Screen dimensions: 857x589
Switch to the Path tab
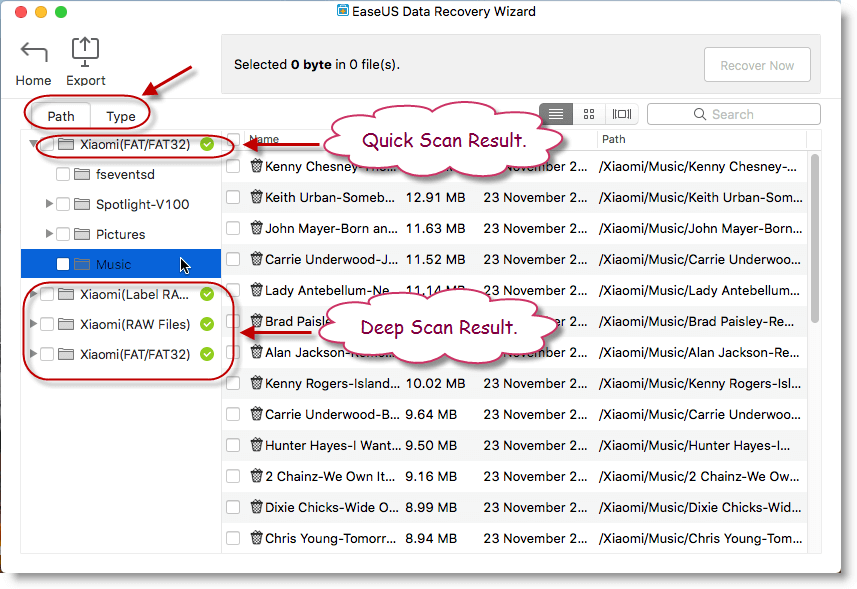click(x=61, y=116)
